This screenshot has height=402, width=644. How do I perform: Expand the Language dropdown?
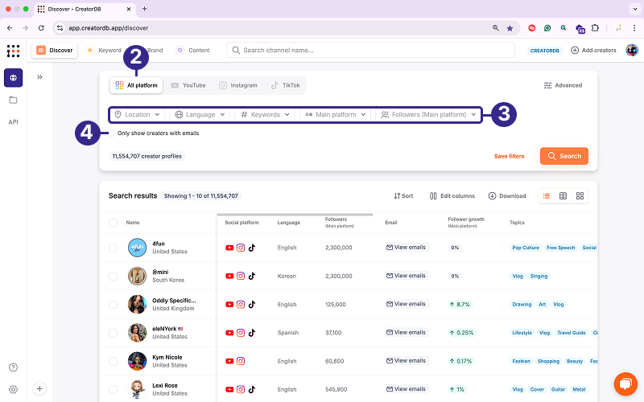[x=200, y=115]
